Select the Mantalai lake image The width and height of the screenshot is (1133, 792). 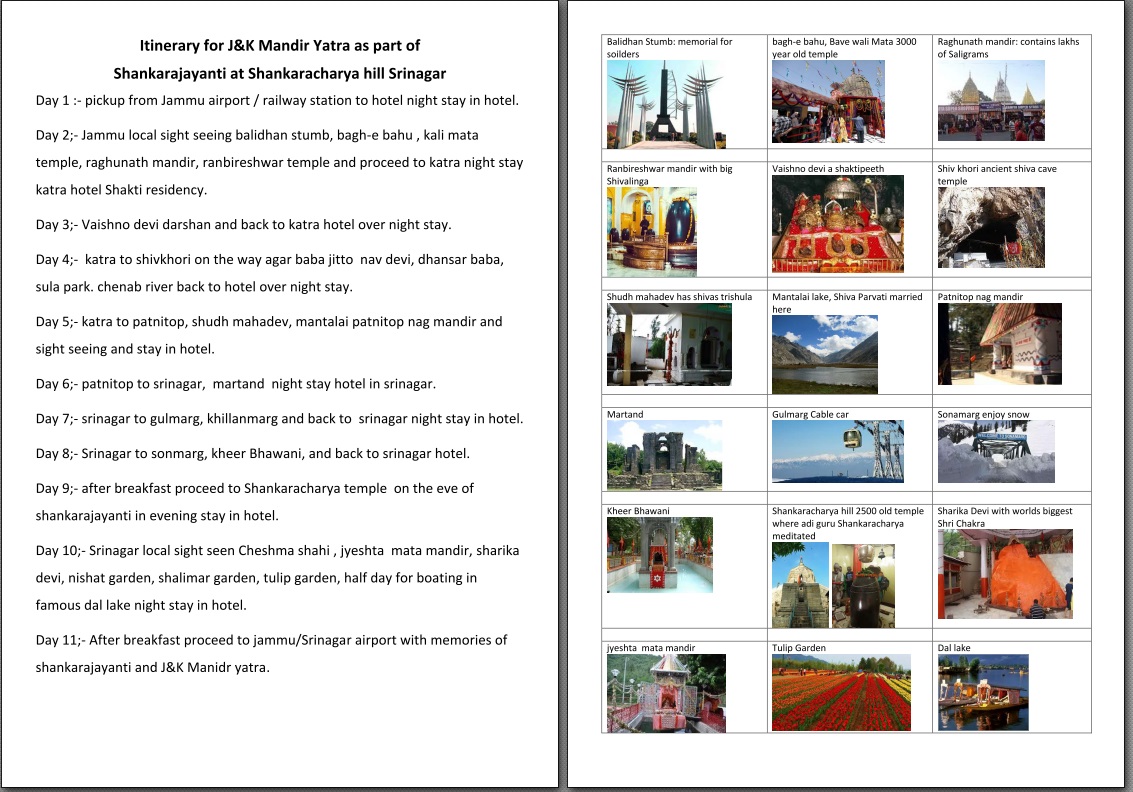pyautogui.click(x=824, y=354)
